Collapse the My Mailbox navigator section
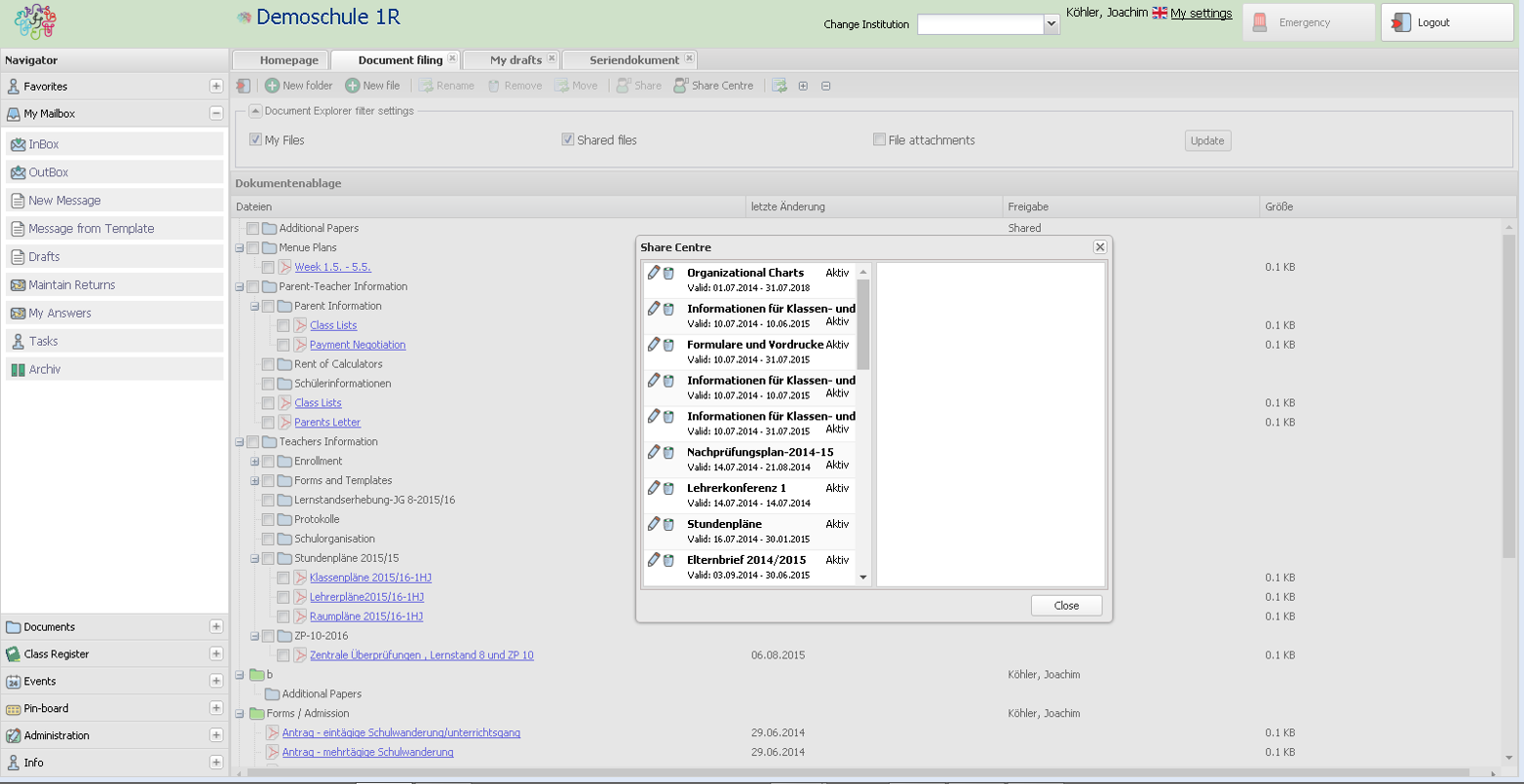 (216, 114)
